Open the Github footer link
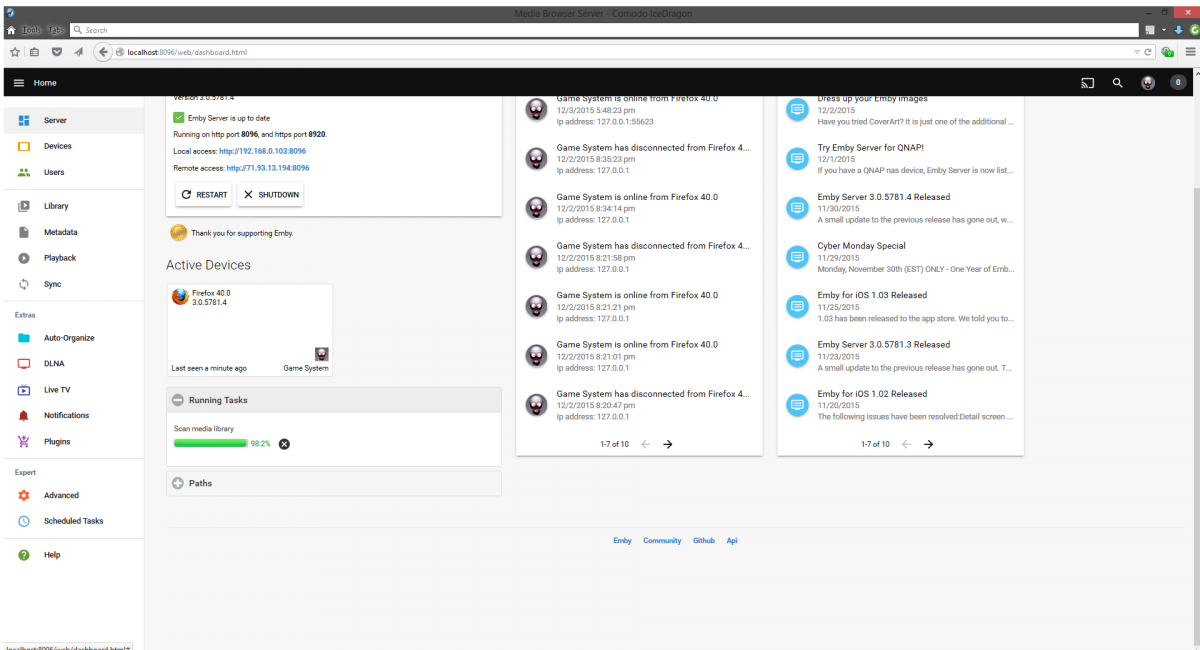1200x650 pixels. coord(704,541)
